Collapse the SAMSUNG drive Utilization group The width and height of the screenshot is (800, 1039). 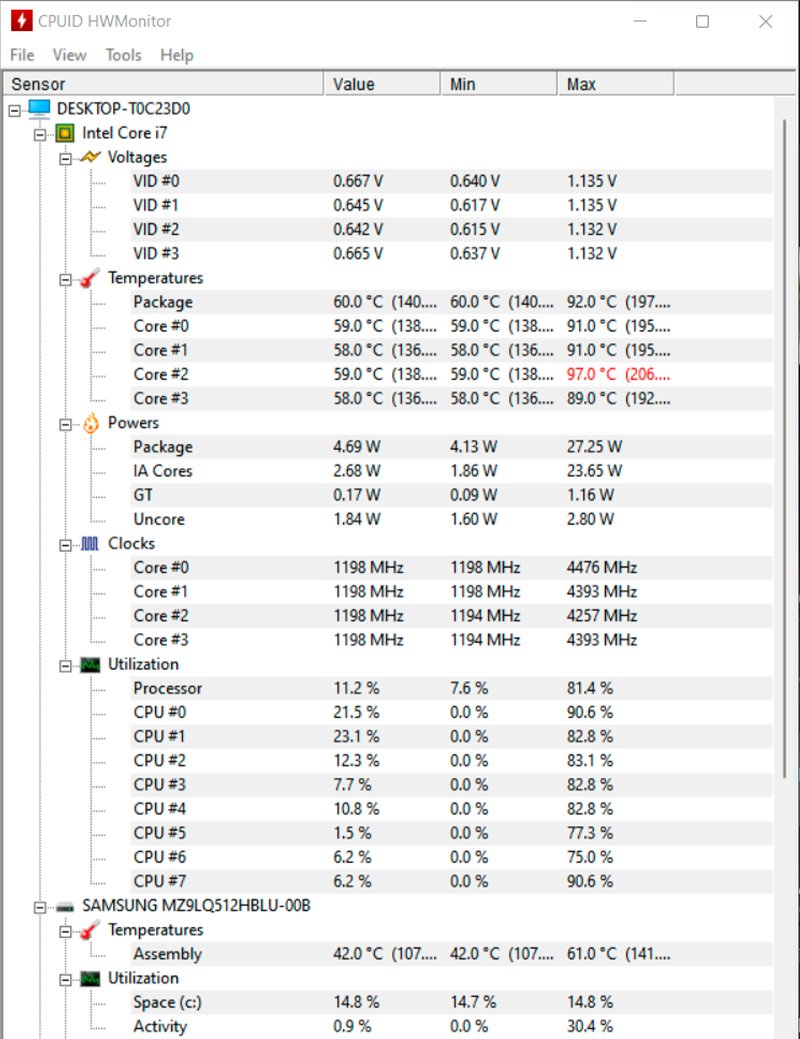(66, 980)
